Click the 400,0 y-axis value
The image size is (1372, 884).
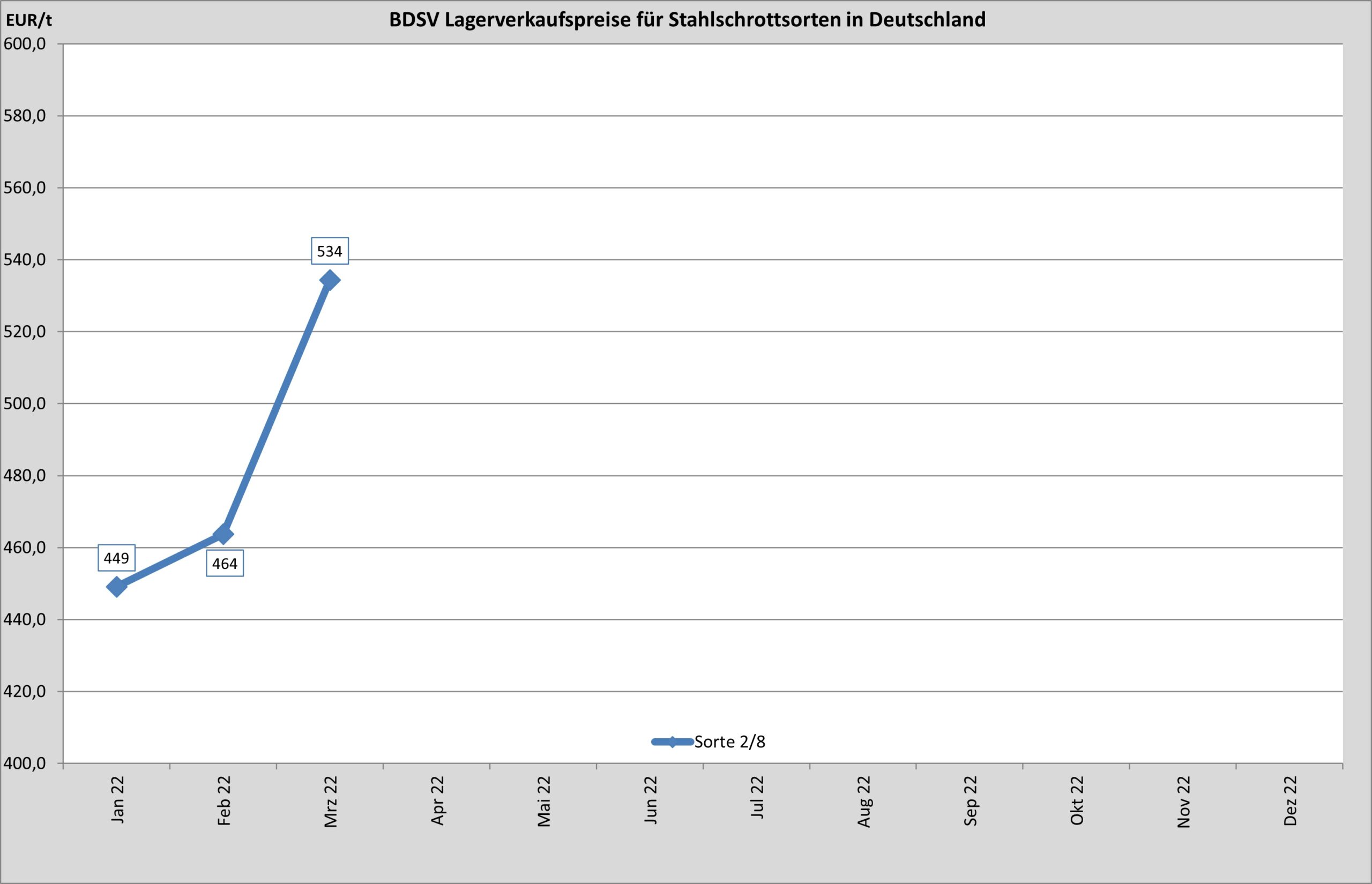tap(25, 763)
